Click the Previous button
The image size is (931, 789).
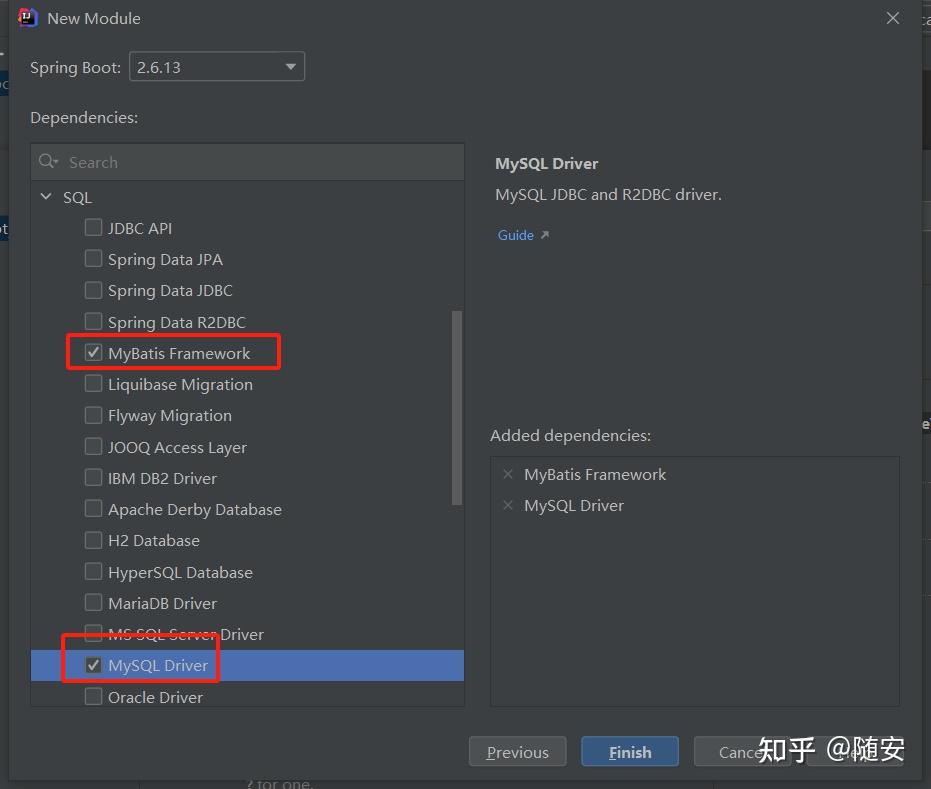tap(517, 751)
